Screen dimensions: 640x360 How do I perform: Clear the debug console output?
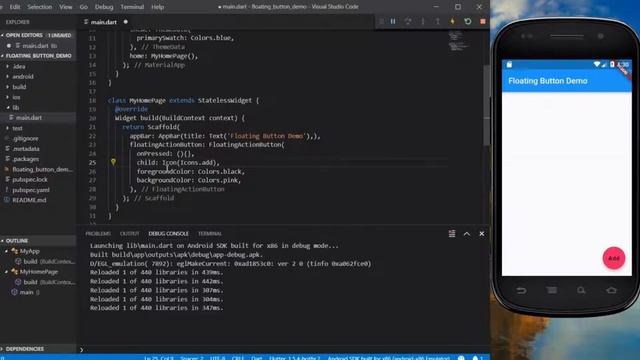452,233
